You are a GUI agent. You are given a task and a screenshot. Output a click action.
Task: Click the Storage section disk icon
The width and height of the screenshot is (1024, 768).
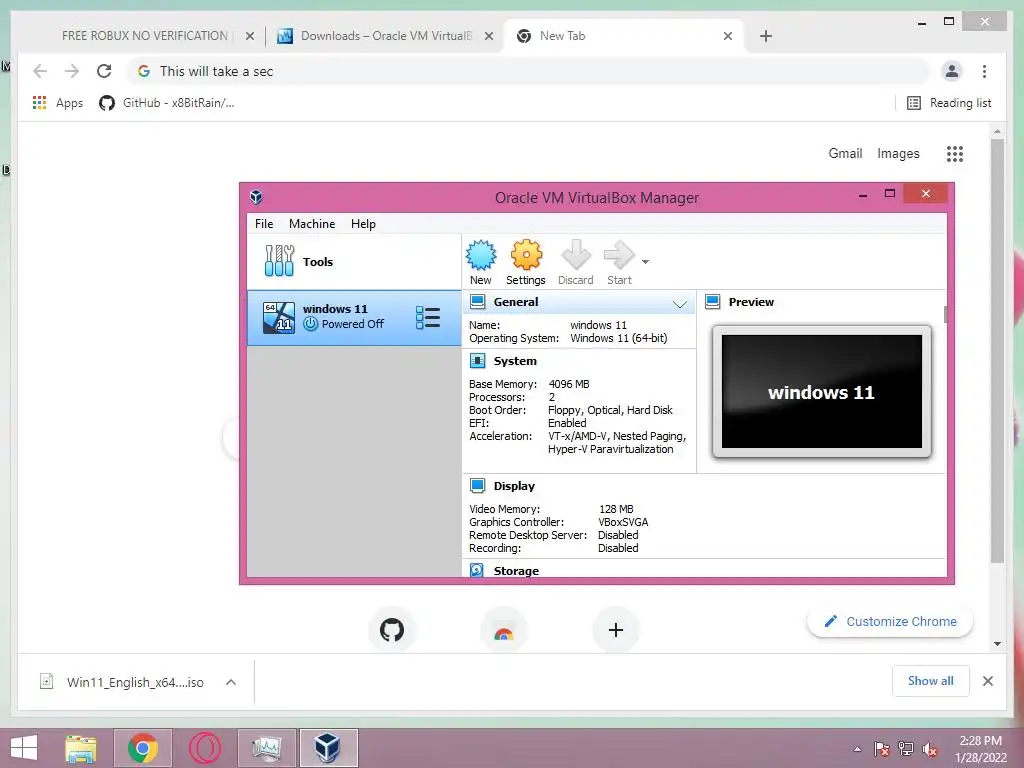coord(477,570)
